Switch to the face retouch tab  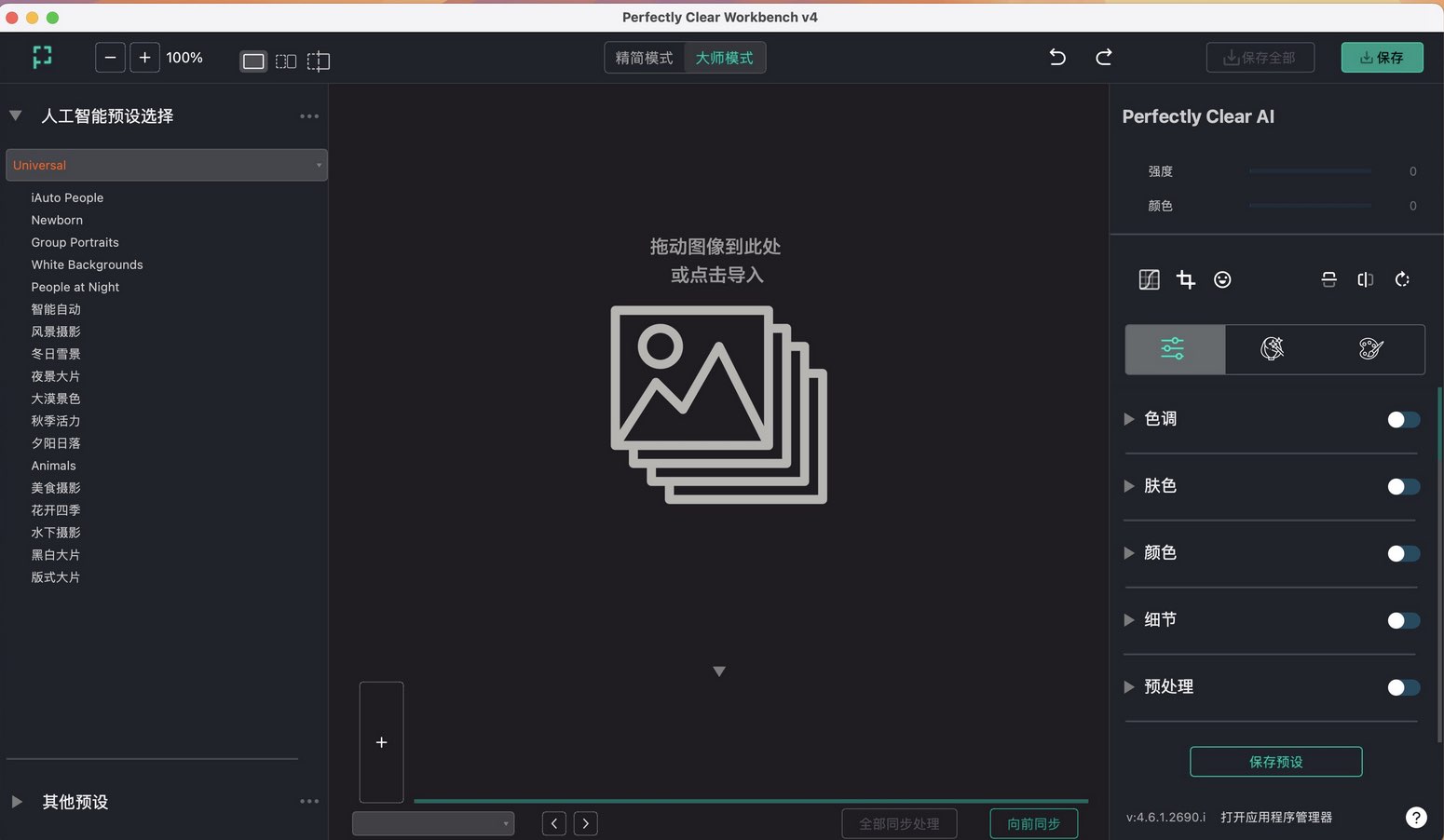pyautogui.click(x=1273, y=349)
